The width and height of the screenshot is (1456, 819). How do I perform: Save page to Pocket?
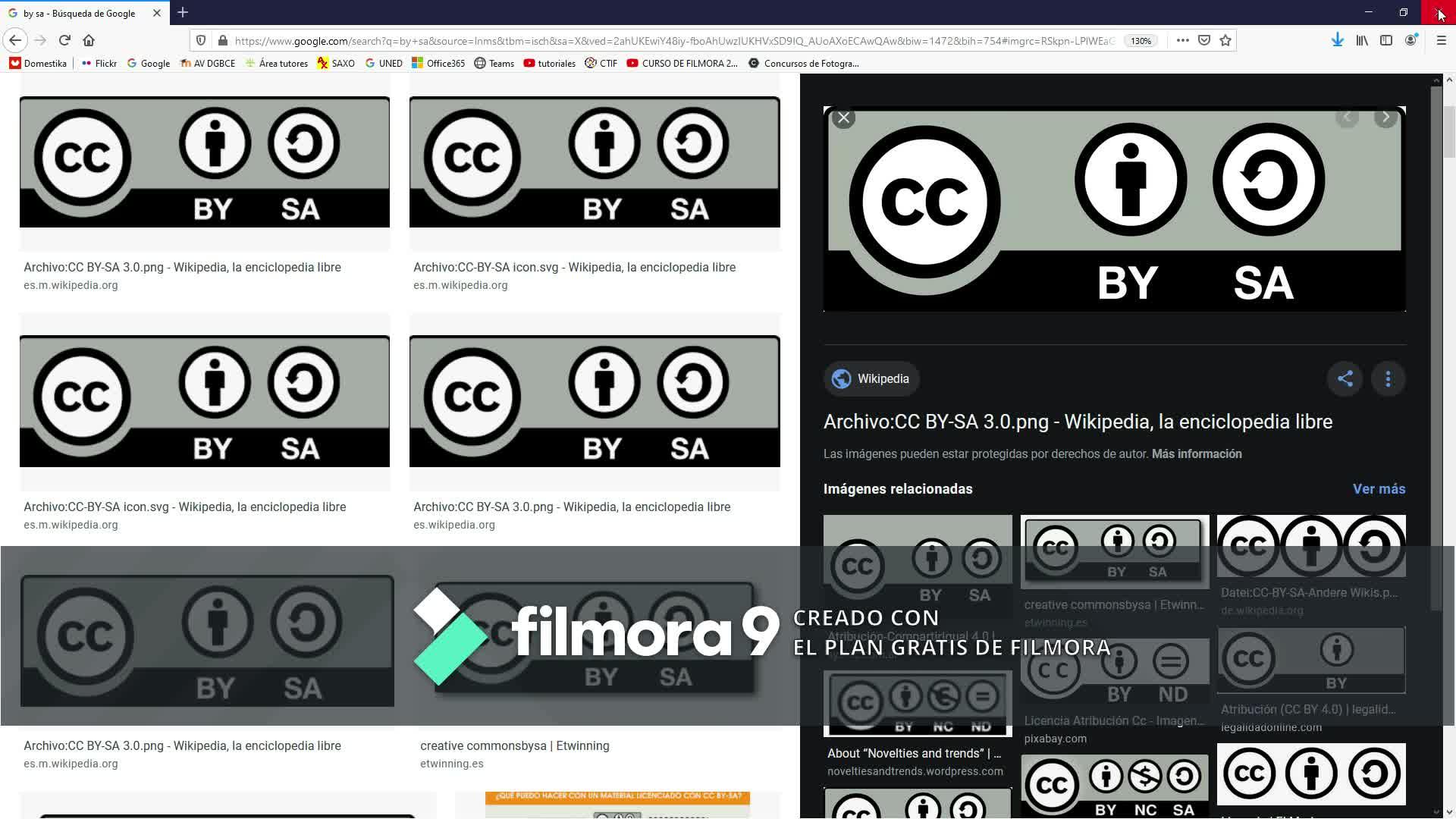click(1204, 40)
